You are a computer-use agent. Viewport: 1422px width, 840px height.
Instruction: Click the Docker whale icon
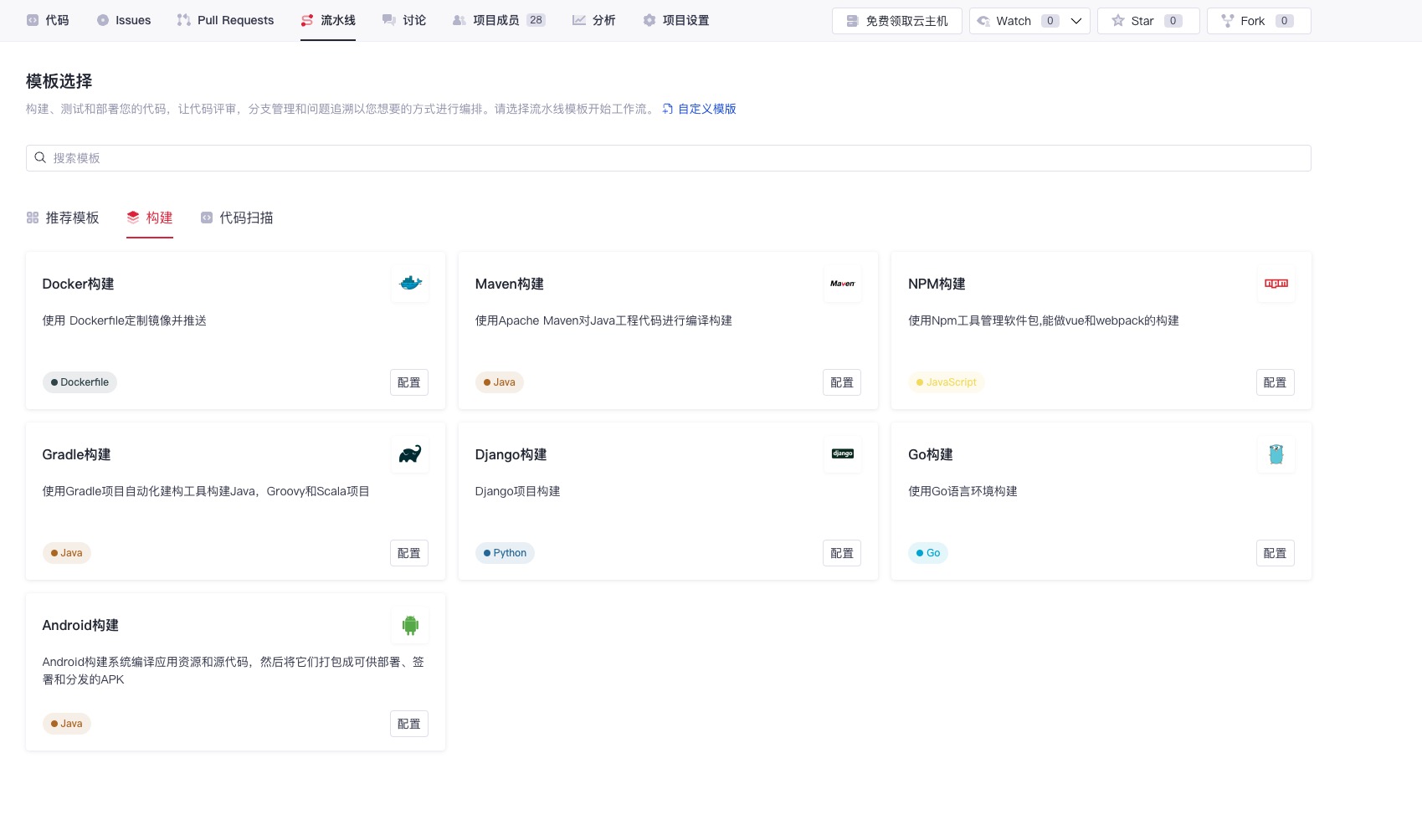point(410,284)
